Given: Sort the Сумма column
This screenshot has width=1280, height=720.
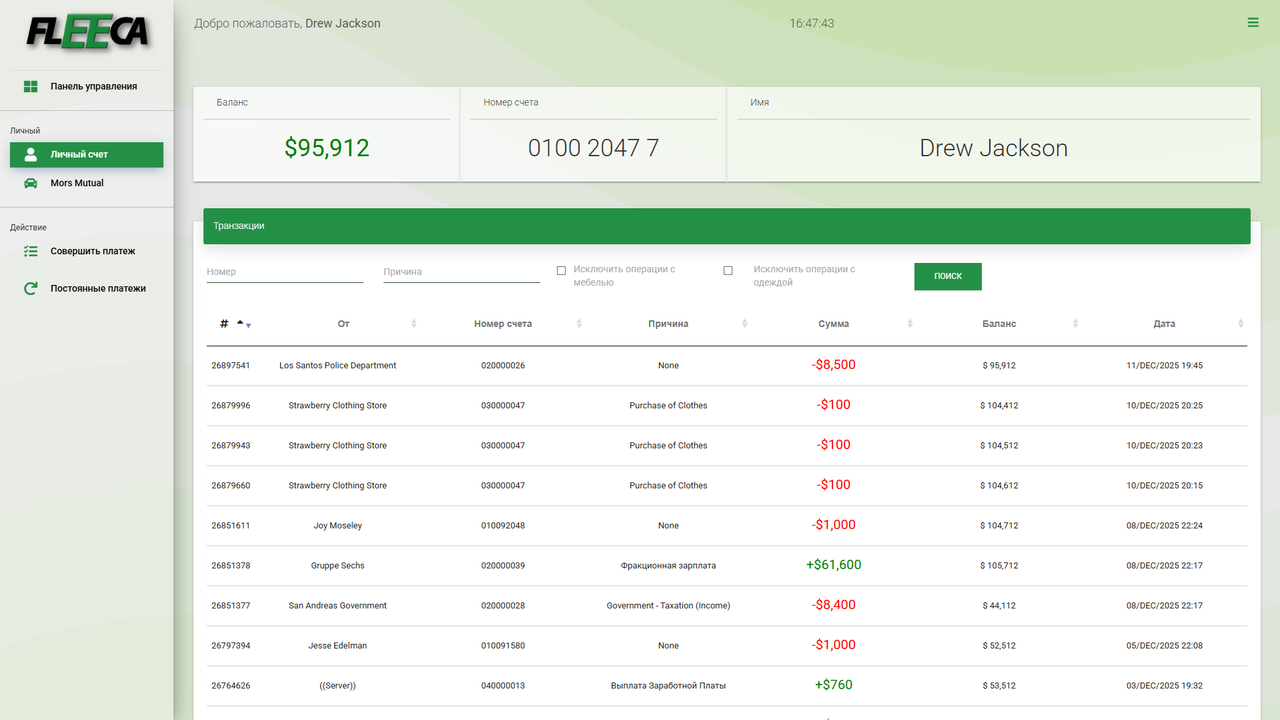Looking at the screenshot, I should tap(834, 324).
